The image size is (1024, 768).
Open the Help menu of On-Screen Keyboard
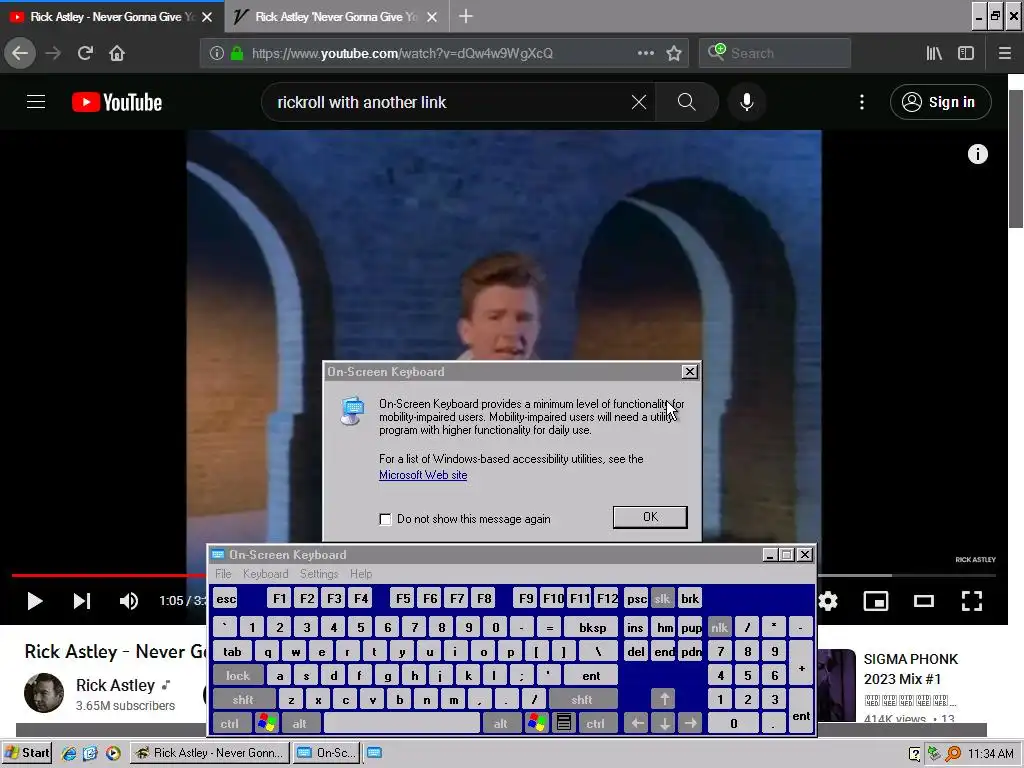(361, 573)
